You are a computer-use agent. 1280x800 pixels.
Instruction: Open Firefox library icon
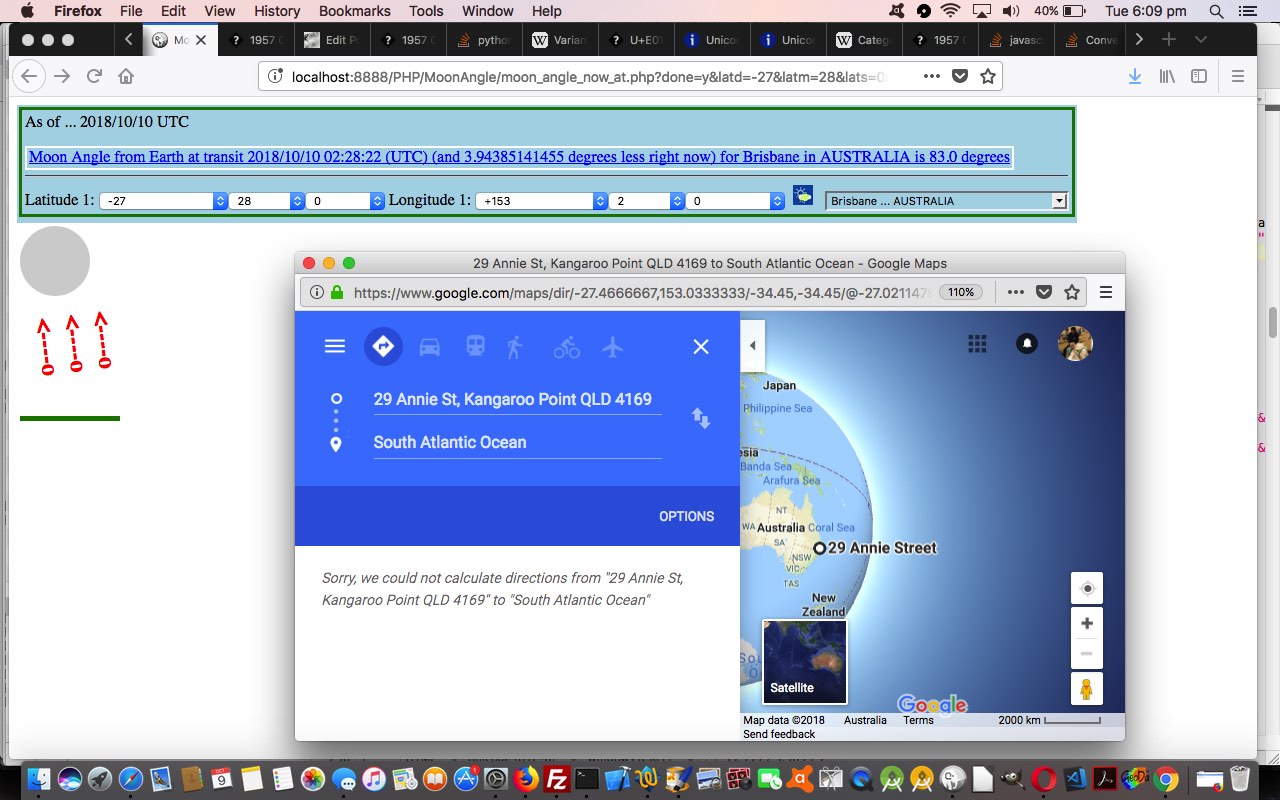click(1167, 76)
